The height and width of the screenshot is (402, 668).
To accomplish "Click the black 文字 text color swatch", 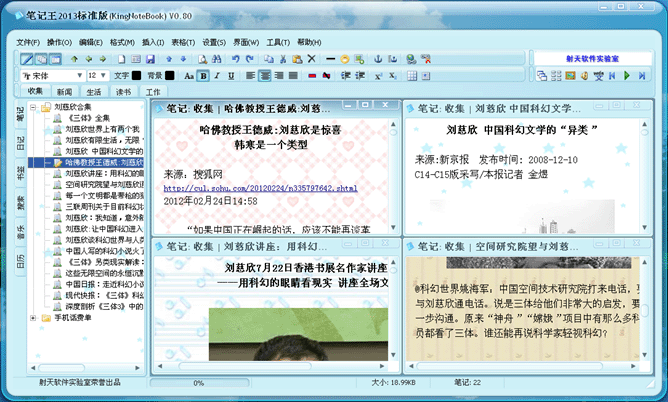I will pyautogui.click(x=136, y=75).
